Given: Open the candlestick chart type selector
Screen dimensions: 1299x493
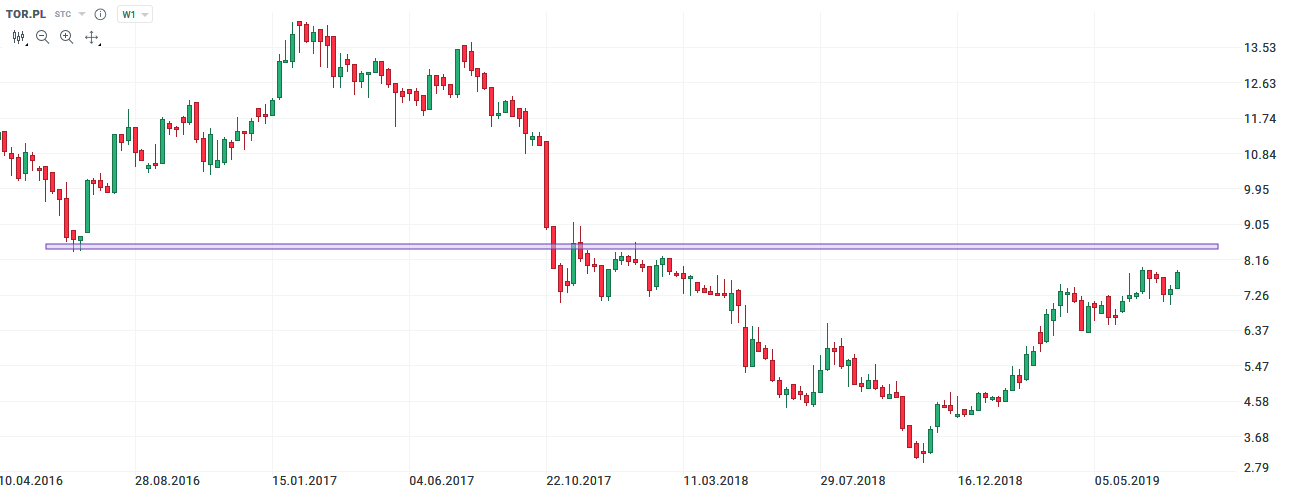Looking at the screenshot, I should click(18, 37).
